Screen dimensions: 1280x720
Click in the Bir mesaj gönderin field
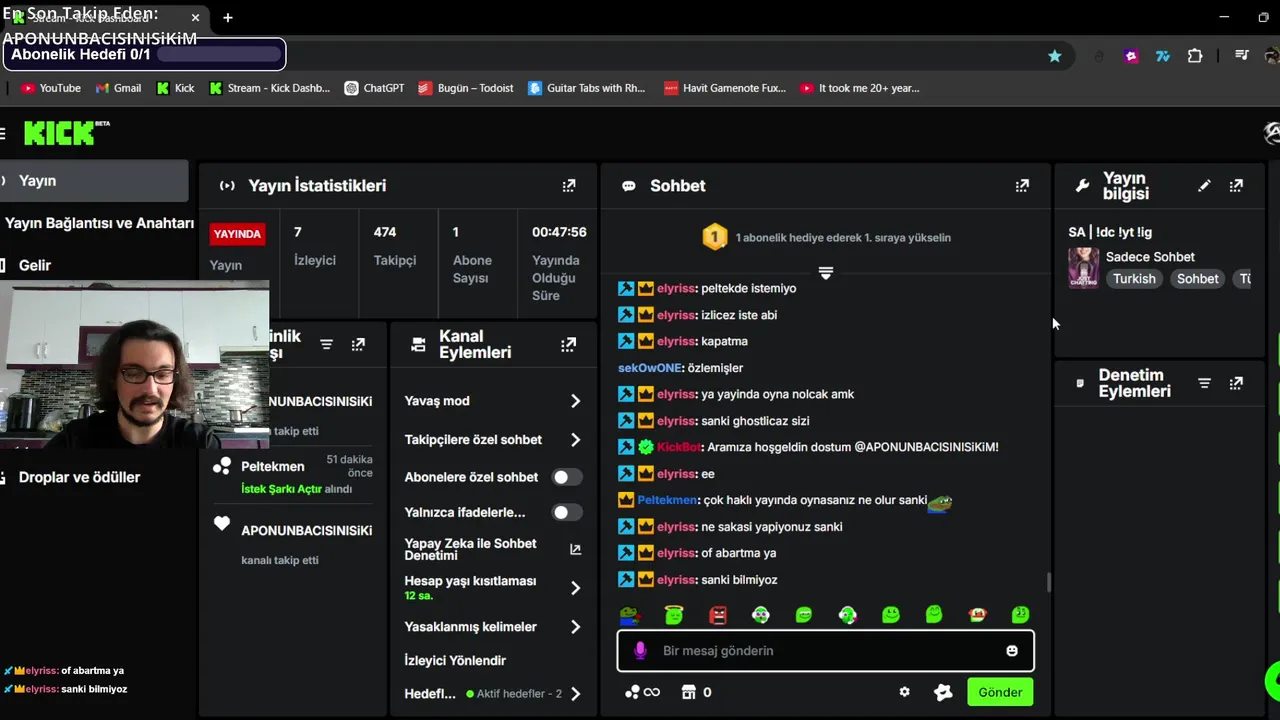point(826,651)
